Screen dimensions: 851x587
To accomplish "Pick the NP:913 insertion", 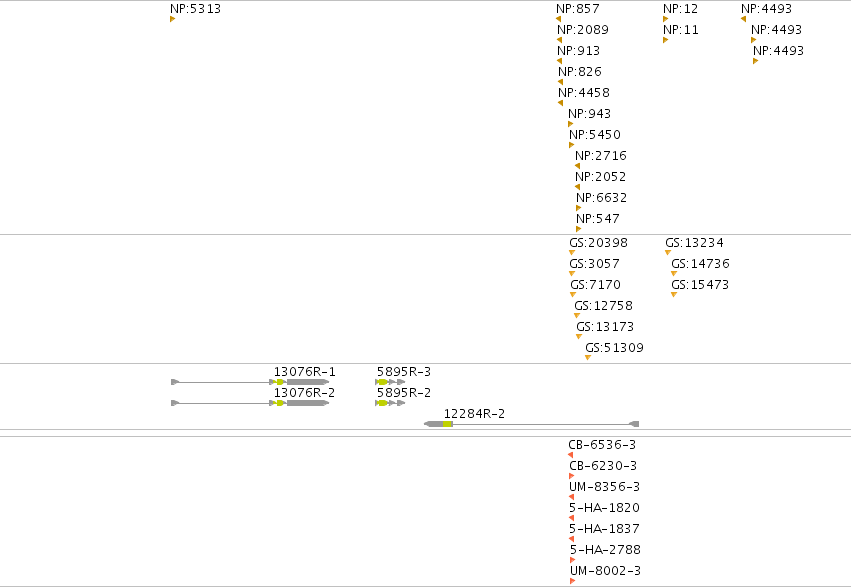I will click(579, 51).
